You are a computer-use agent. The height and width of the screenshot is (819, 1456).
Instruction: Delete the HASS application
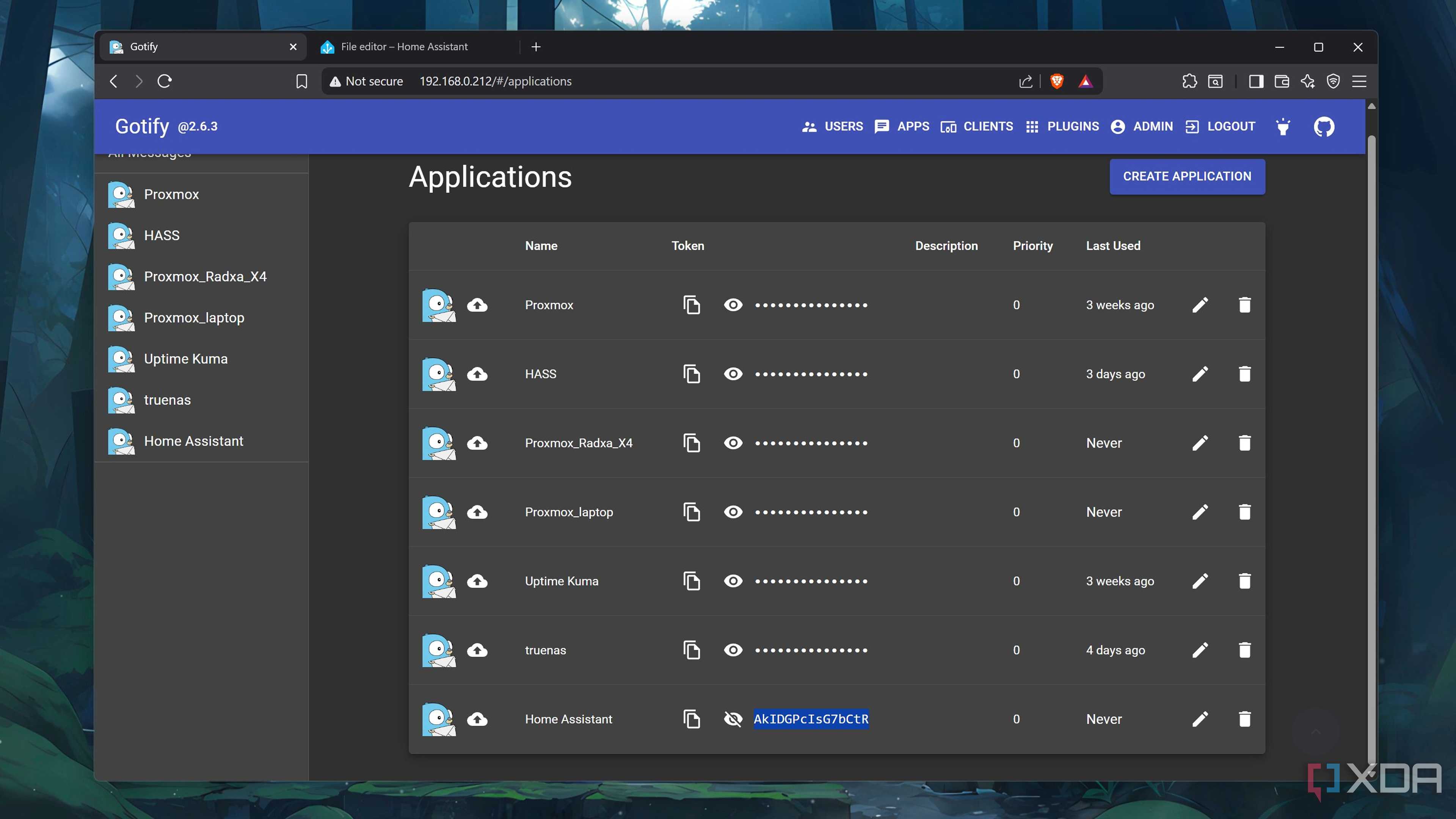tap(1244, 373)
